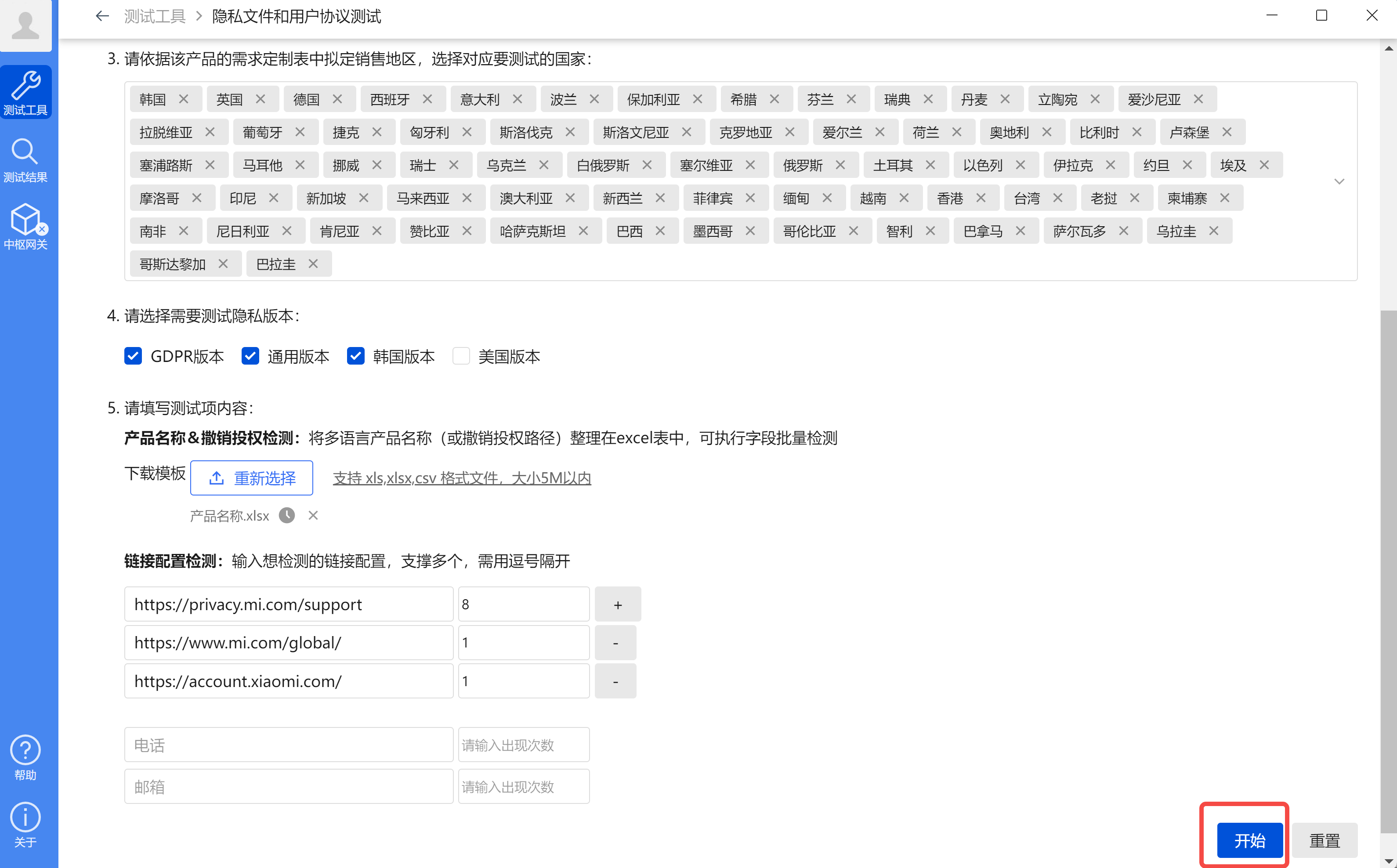The width and height of the screenshot is (1397, 868).
Task: Remove the 墨西哥 country tag
Action: tap(750, 231)
